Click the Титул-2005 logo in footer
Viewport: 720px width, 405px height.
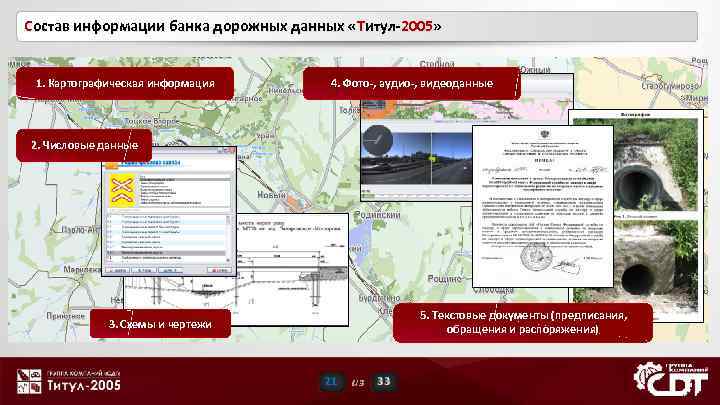(x=68, y=381)
